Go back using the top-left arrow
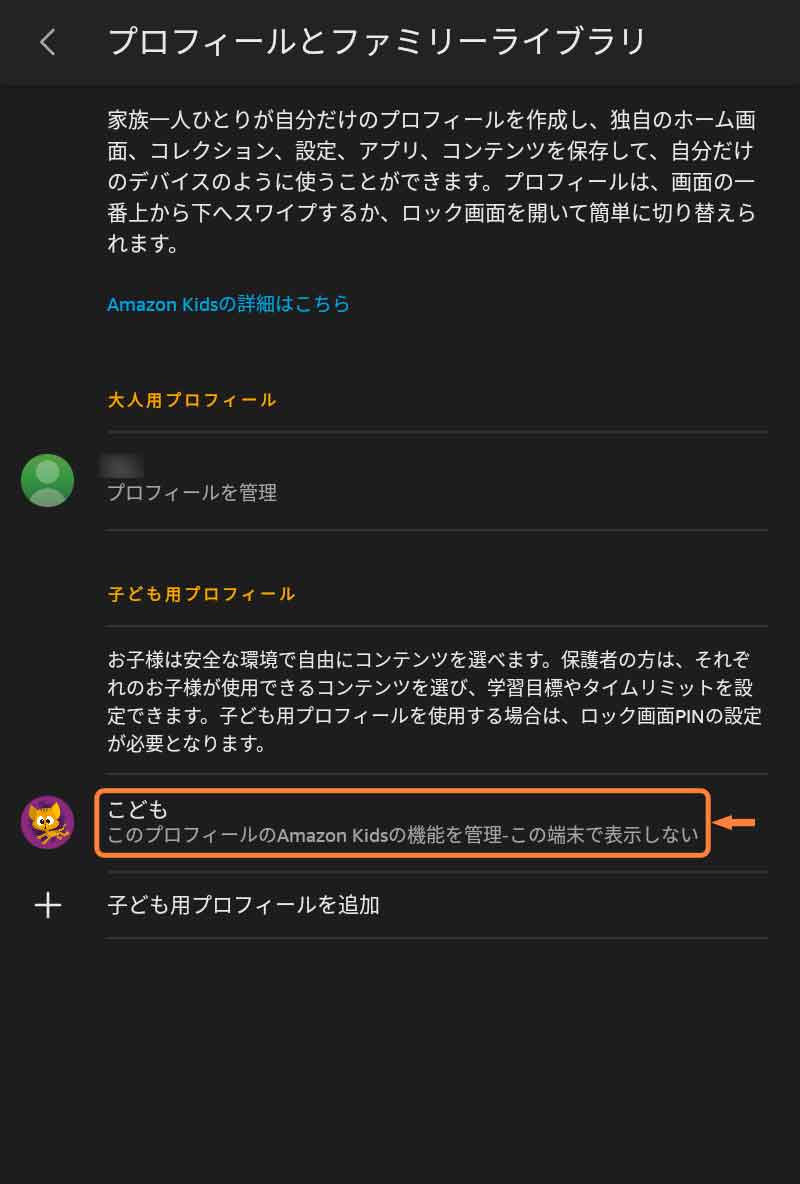The image size is (800, 1184). coord(48,42)
